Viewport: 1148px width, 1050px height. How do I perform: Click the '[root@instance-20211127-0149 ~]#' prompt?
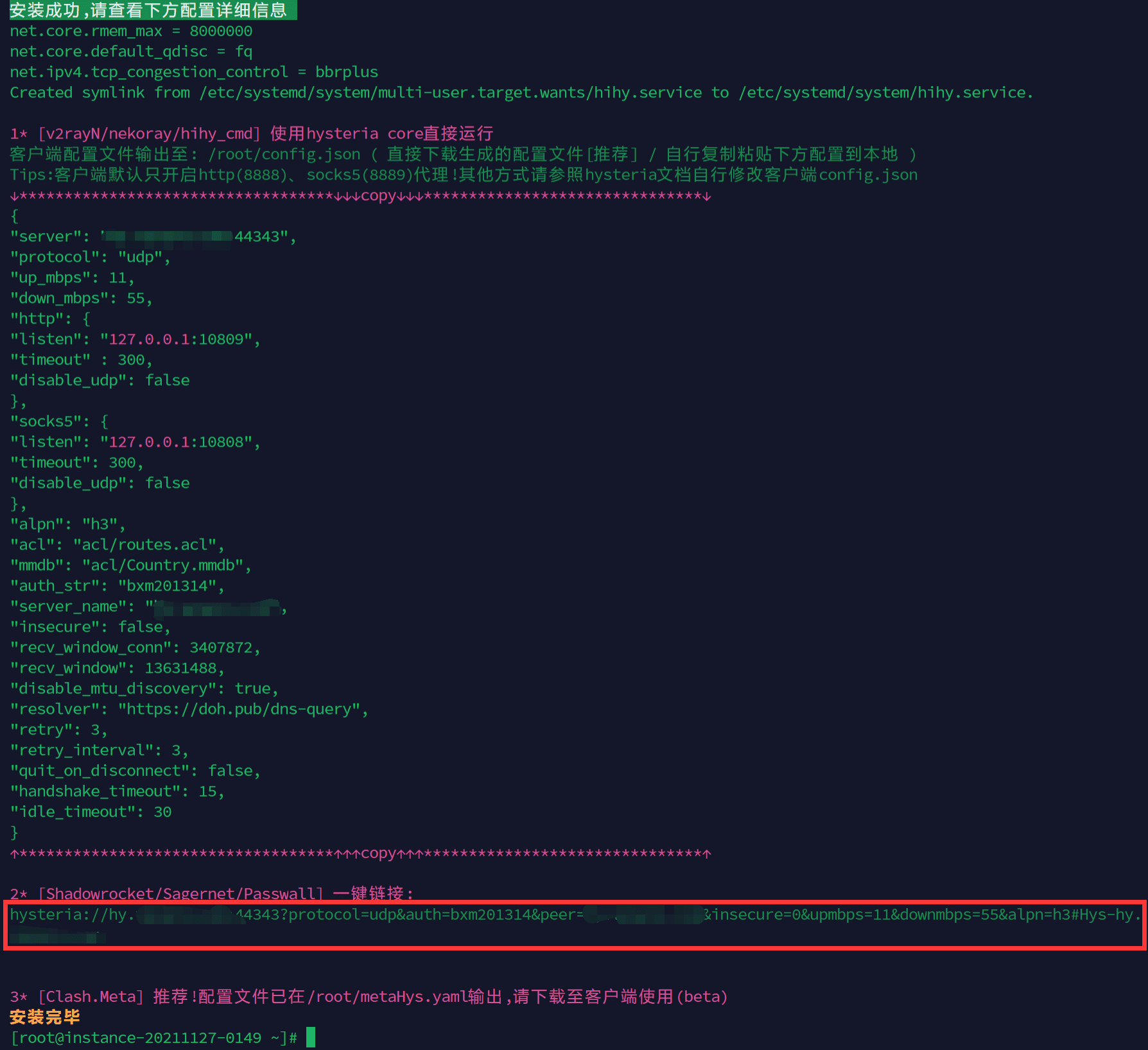pos(153,1037)
